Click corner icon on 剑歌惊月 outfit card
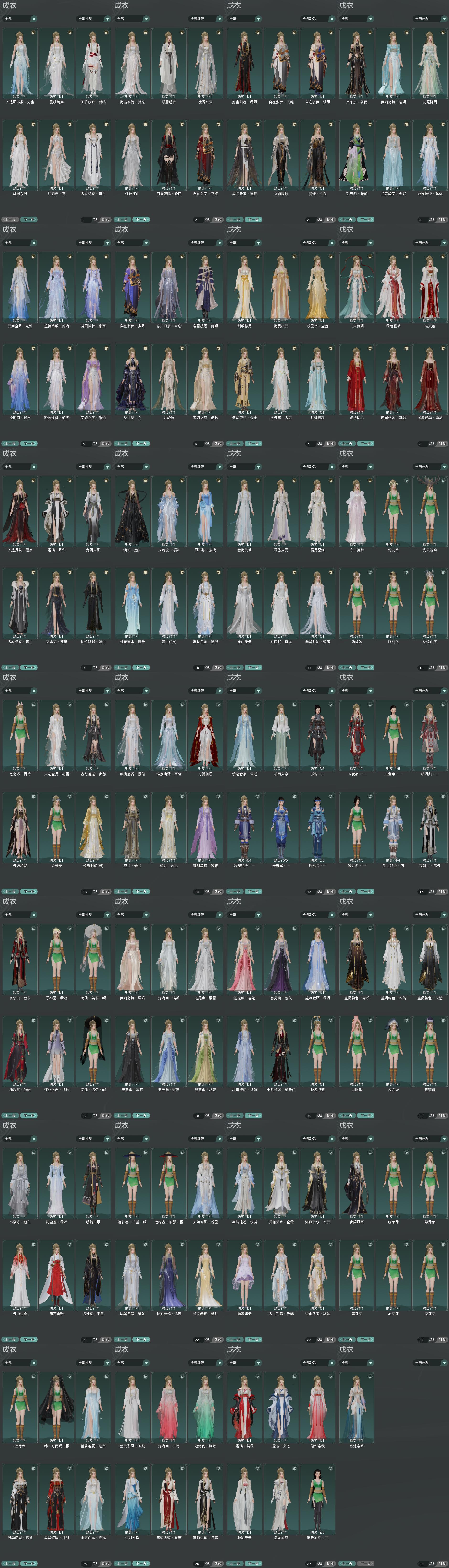 tap(257, 256)
